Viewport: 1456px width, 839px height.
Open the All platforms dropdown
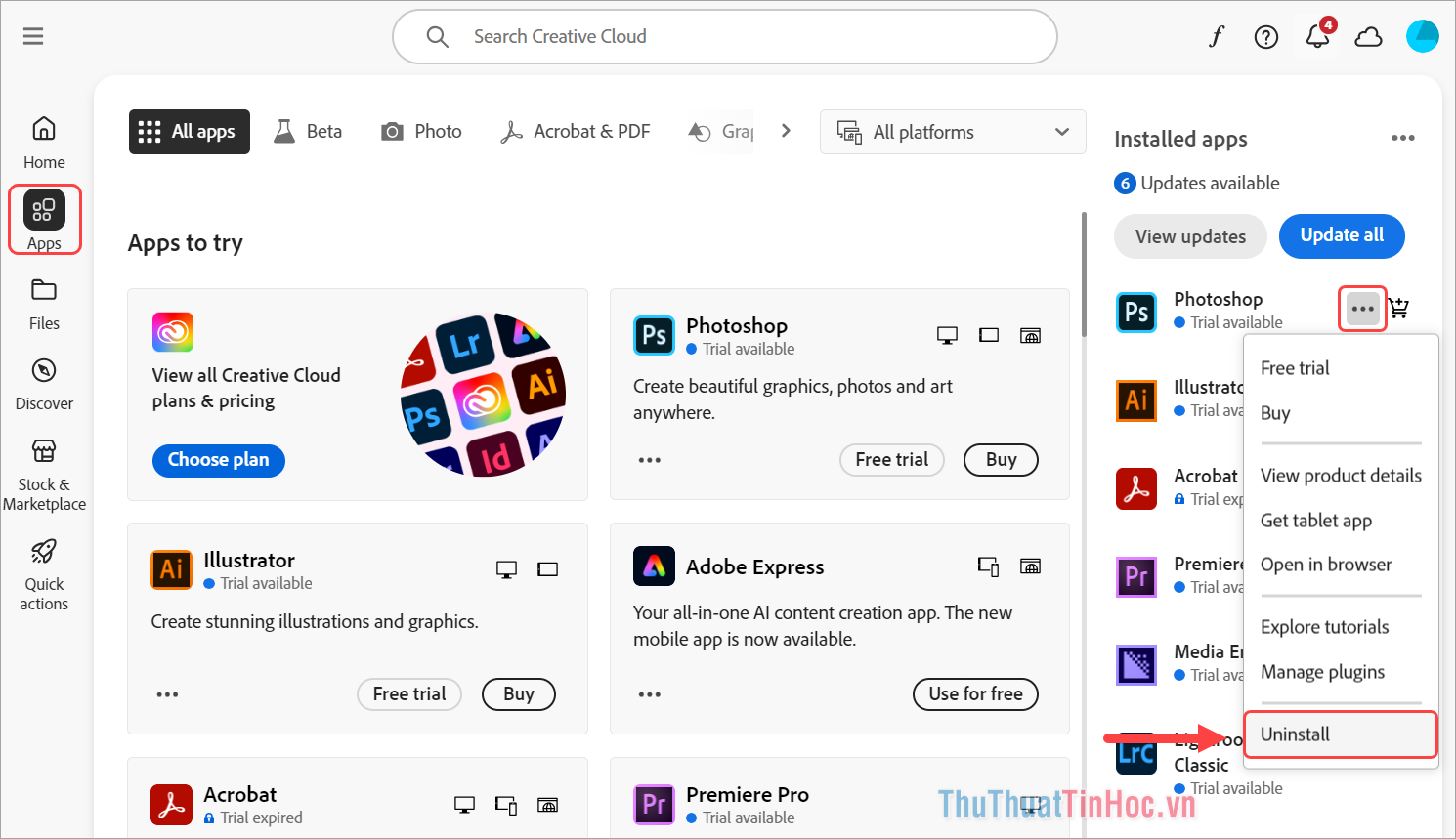coord(953,132)
